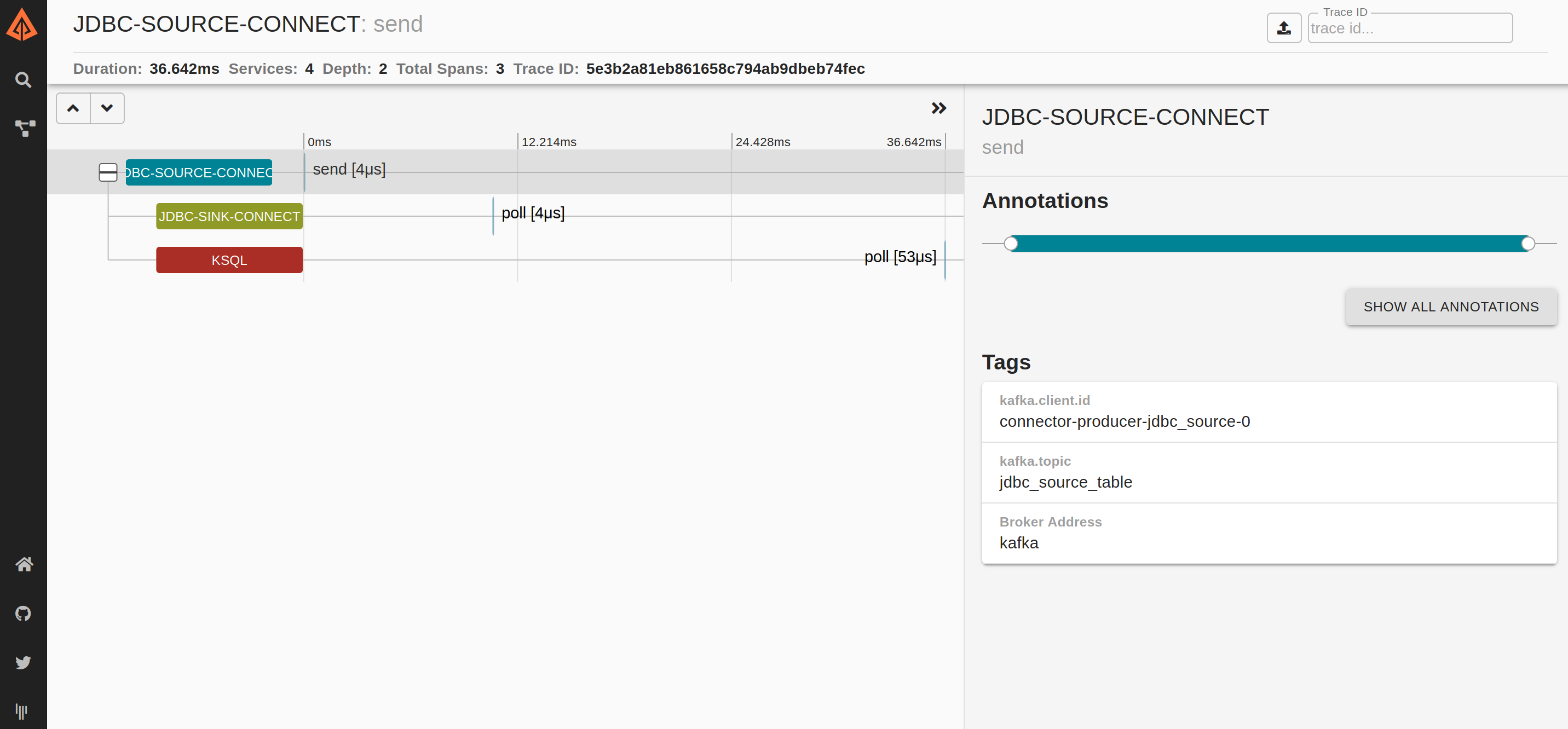Click the JDBC-SOURCE-CONNECT service label
Viewport: 1568px width, 729px height.
pos(198,172)
